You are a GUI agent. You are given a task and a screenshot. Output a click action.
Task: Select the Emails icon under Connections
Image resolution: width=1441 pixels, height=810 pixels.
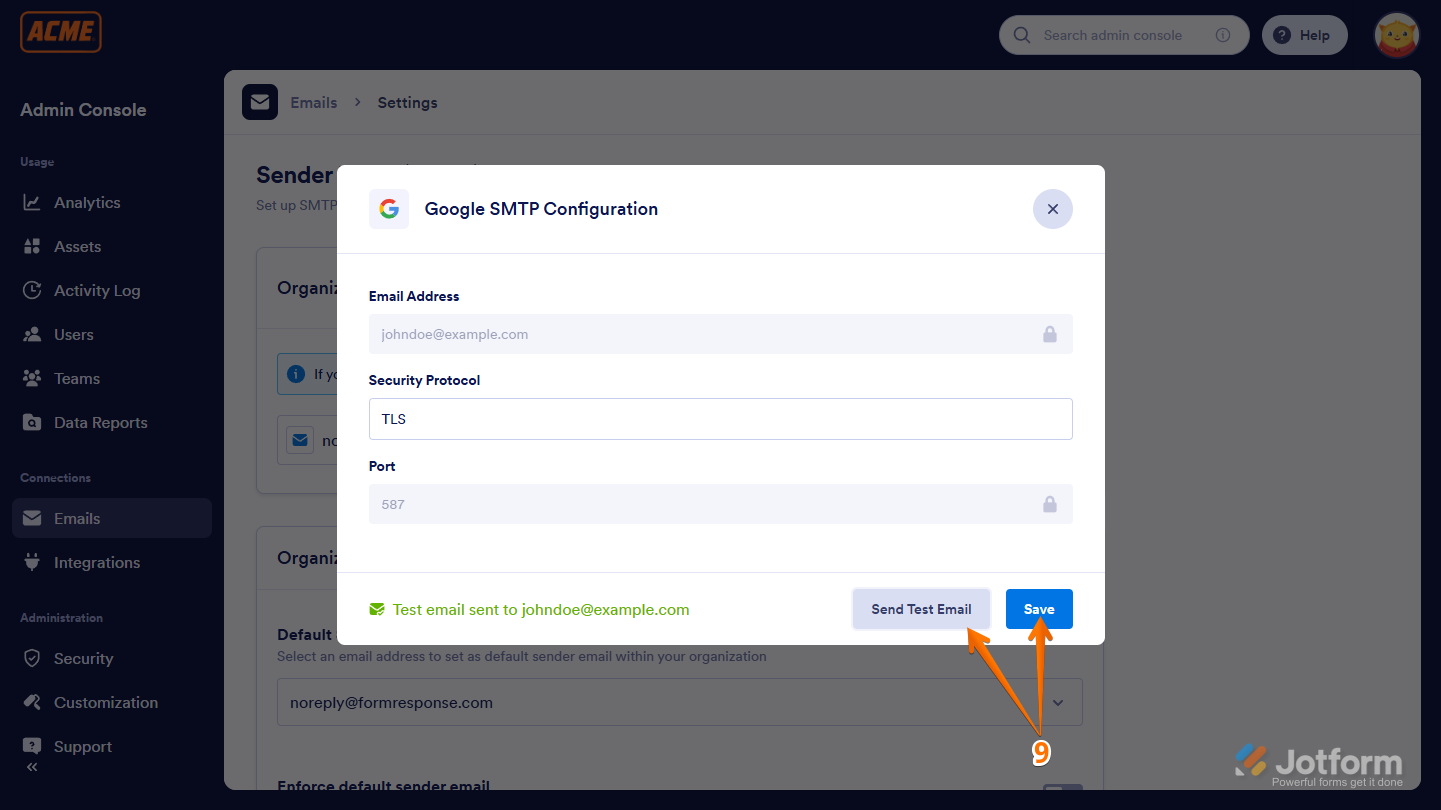tap(33, 518)
